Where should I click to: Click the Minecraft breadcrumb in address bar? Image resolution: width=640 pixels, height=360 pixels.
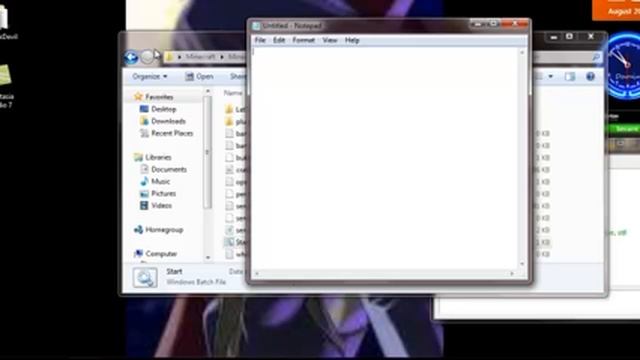coord(200,57)
